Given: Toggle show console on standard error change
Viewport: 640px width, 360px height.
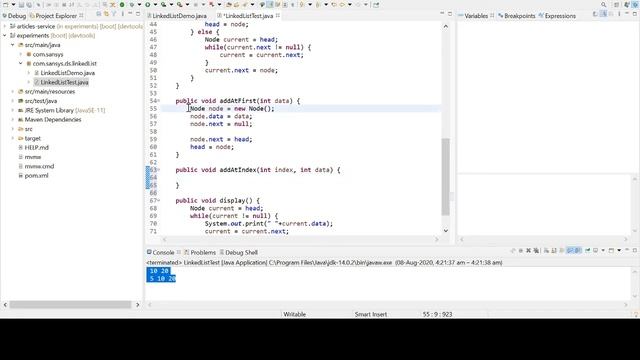Looking at the screenshot, I should (577, 251).
